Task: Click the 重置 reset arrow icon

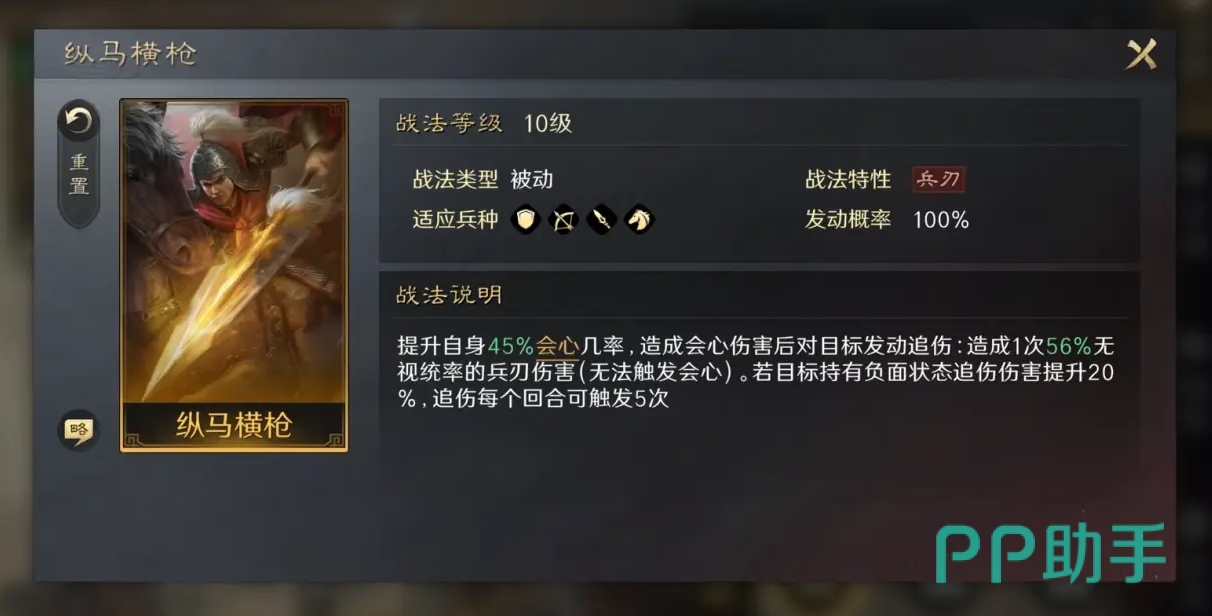Action: click(78, 122)
